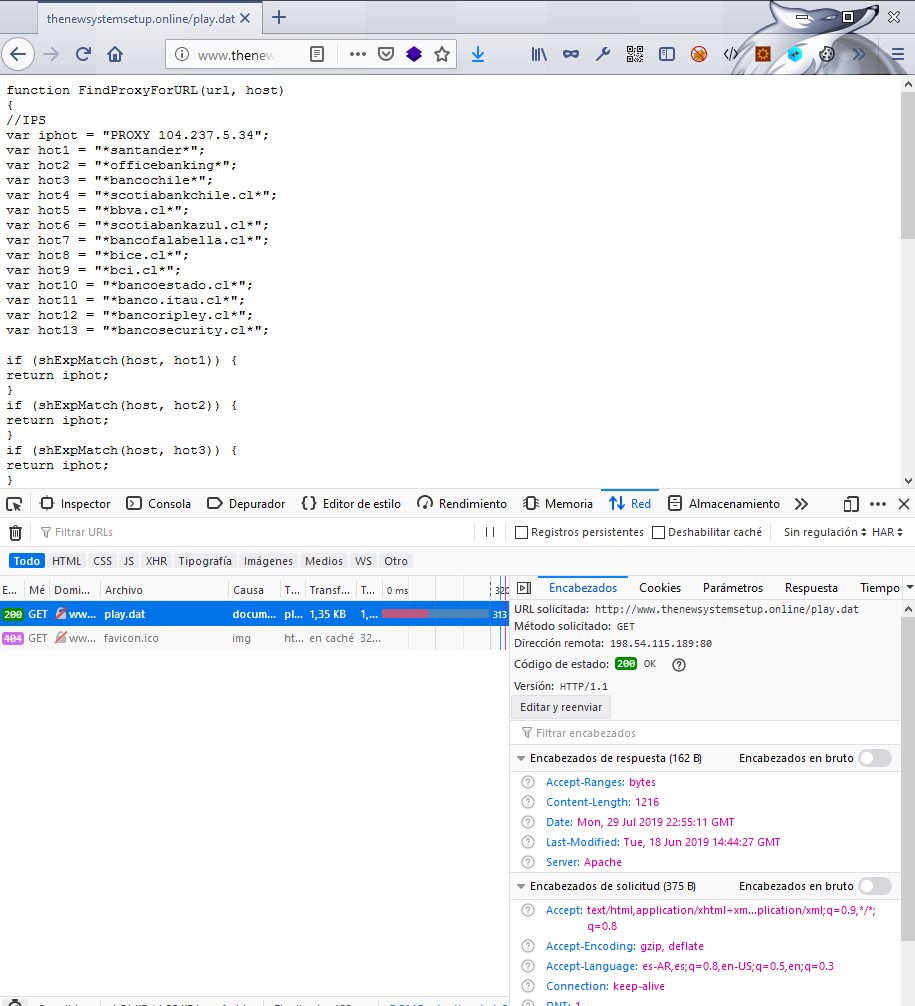
Task: Close the play.dat browser tab
Action: click(x=245, y=19)
